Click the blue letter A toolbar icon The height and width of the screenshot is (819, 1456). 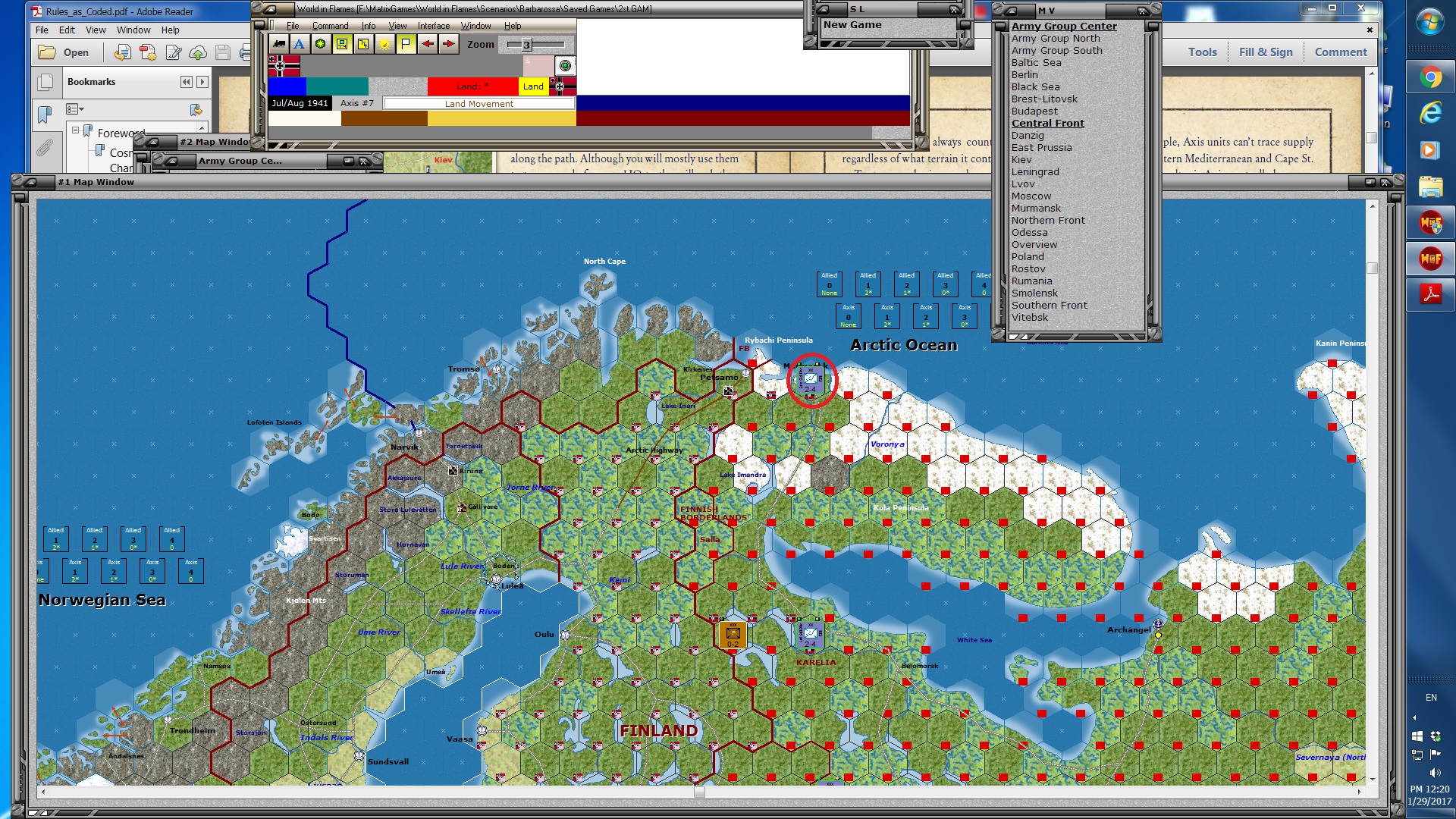point(300,44)
